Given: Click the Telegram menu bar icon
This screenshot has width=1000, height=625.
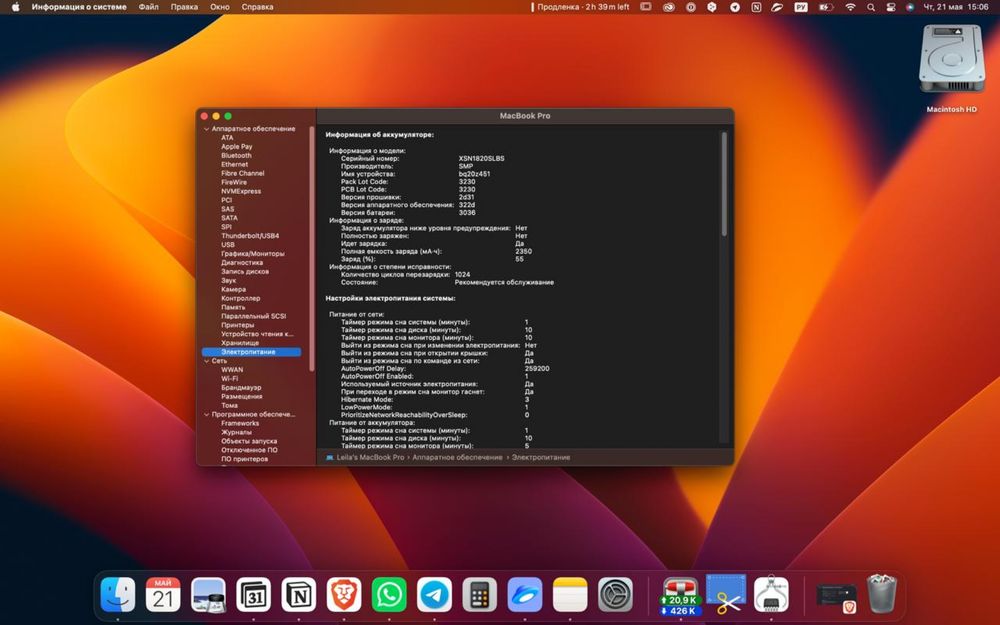Looking at the screenshot, I should [x=735, y=7].
